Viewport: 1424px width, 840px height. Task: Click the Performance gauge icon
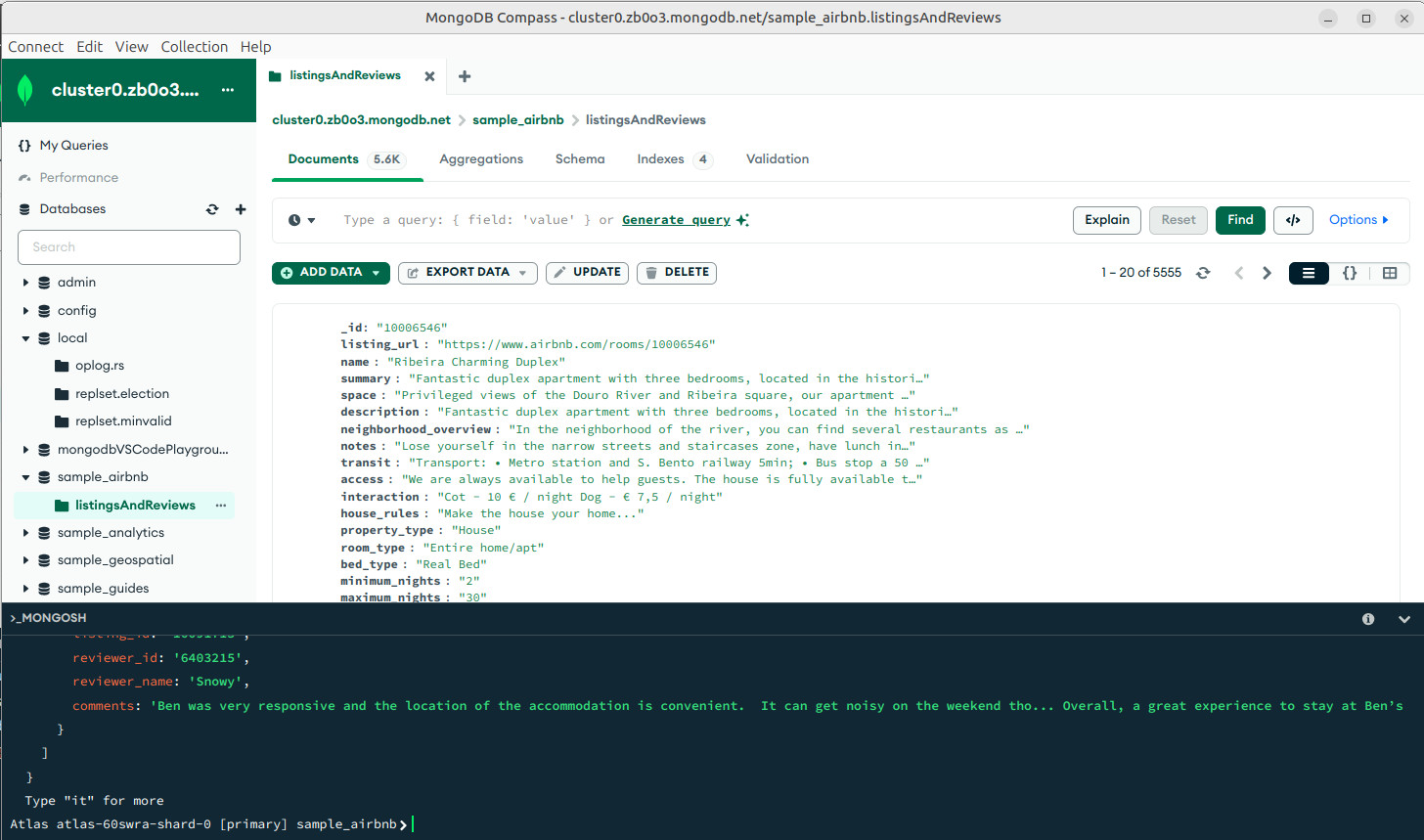[x=24, y=178]
